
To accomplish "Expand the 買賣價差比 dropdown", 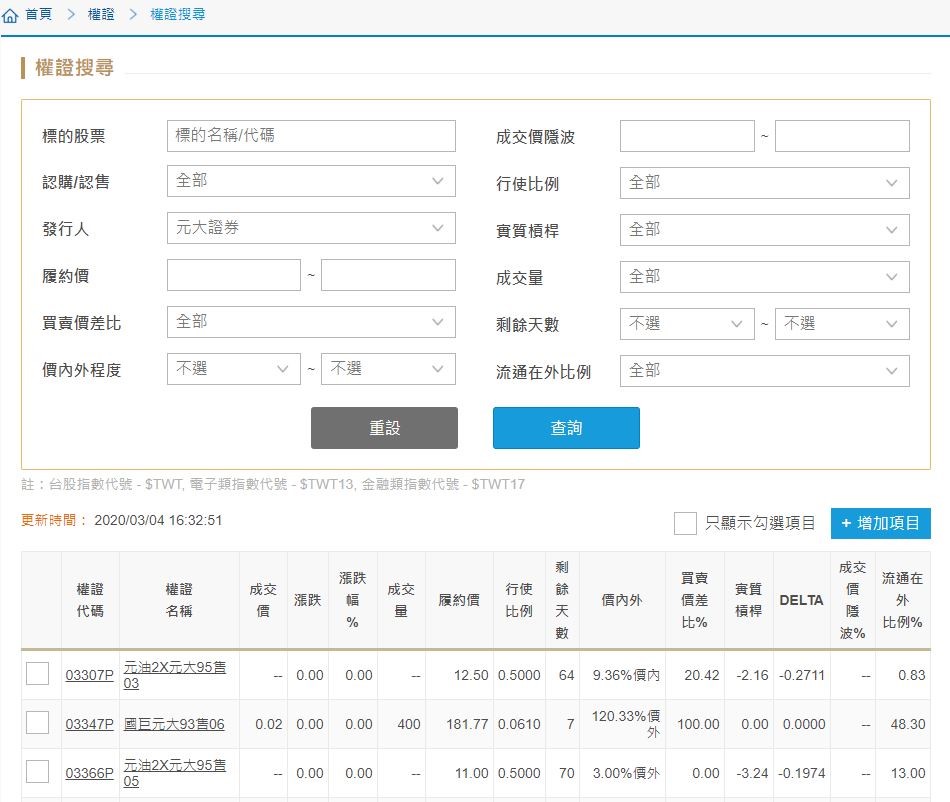I will tap(311, 322).
